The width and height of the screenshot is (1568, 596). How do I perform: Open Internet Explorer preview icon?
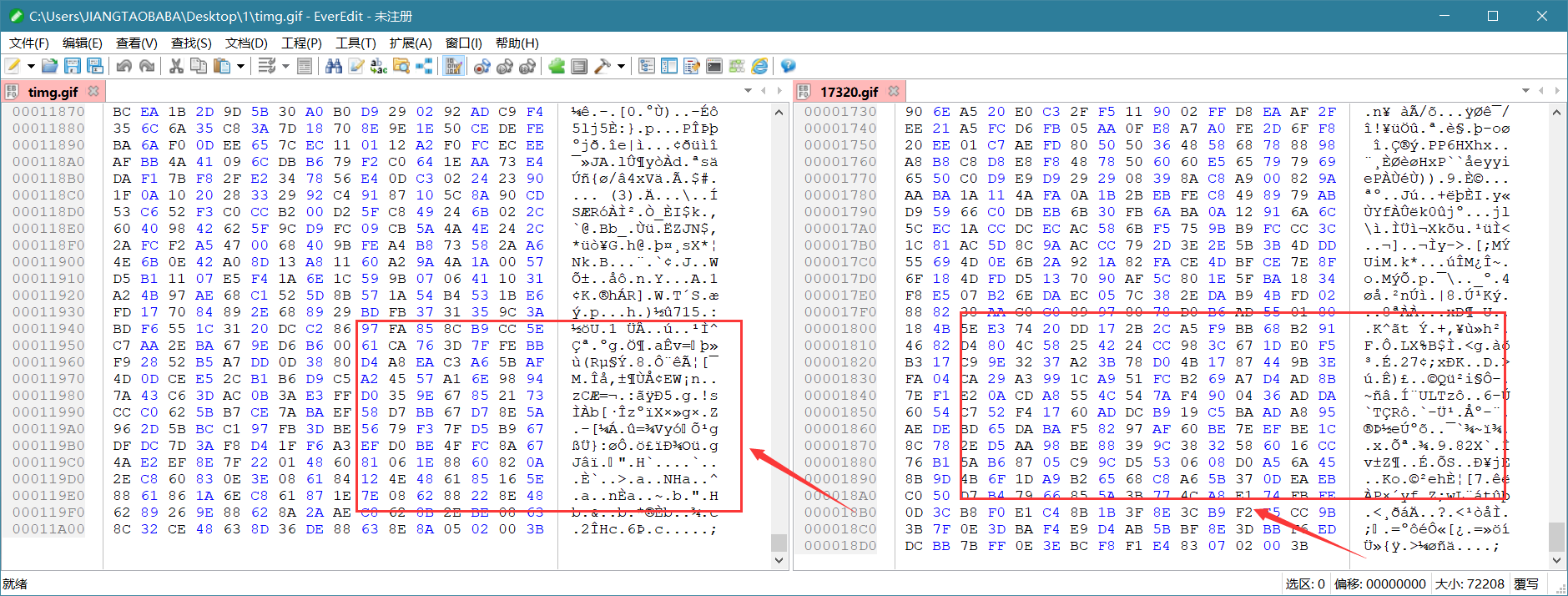pos(759,66)
